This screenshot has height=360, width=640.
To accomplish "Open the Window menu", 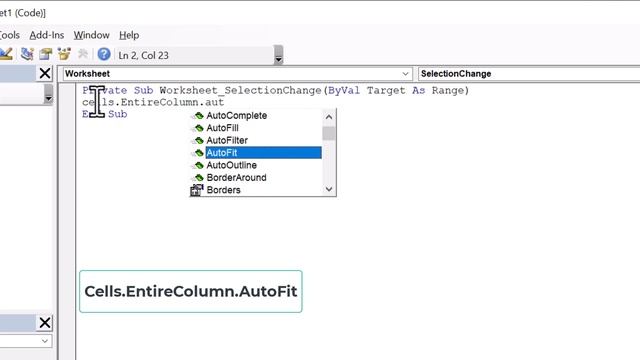I will [x=91, y=35].
